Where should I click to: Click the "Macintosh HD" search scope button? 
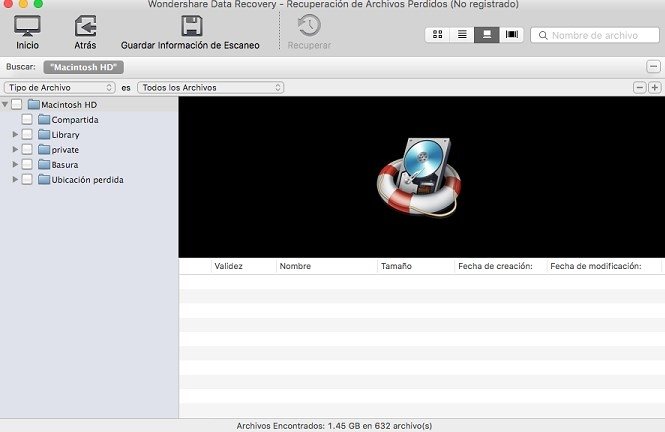84,67
